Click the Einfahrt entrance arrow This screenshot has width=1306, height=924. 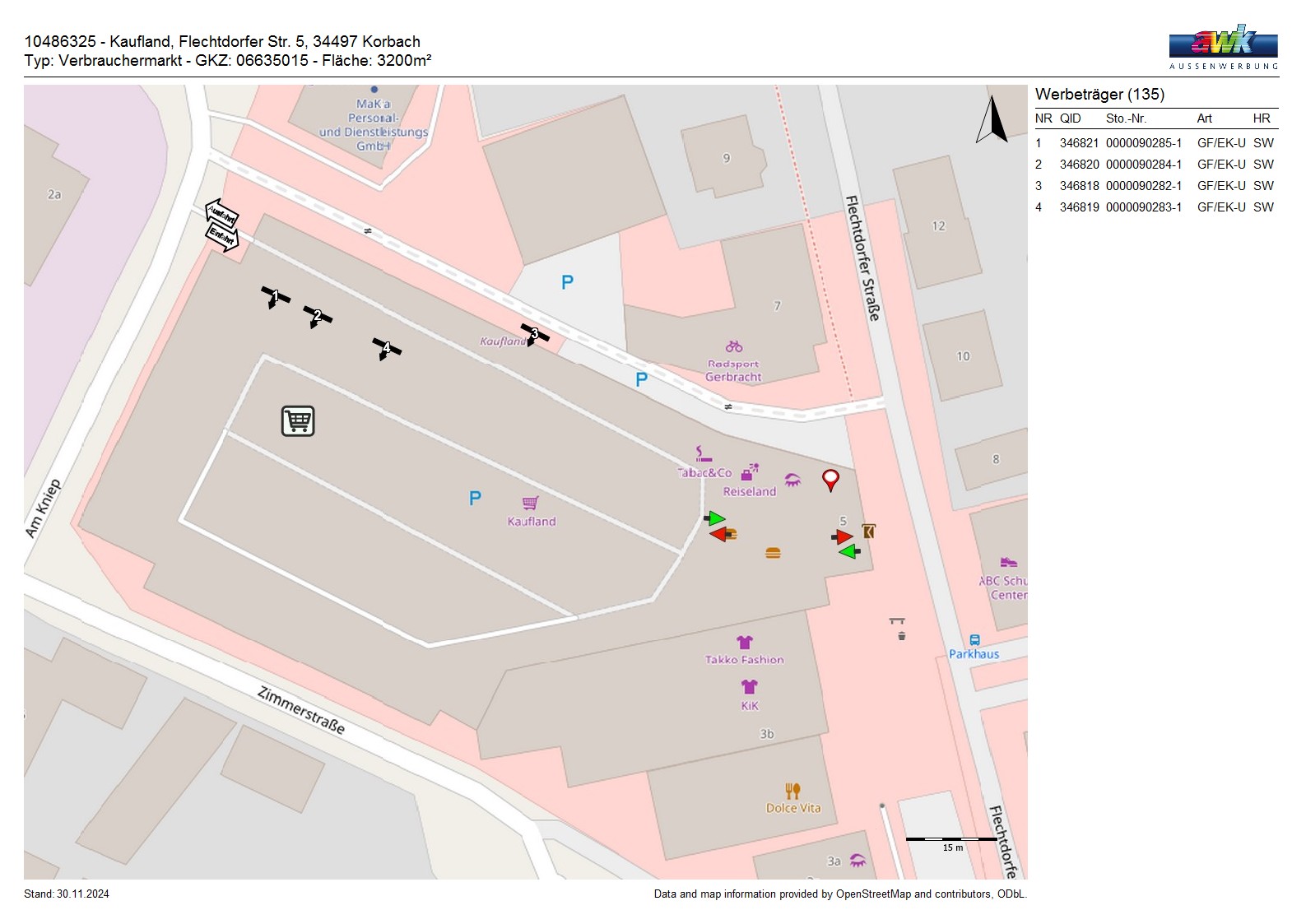click(222, 237)
